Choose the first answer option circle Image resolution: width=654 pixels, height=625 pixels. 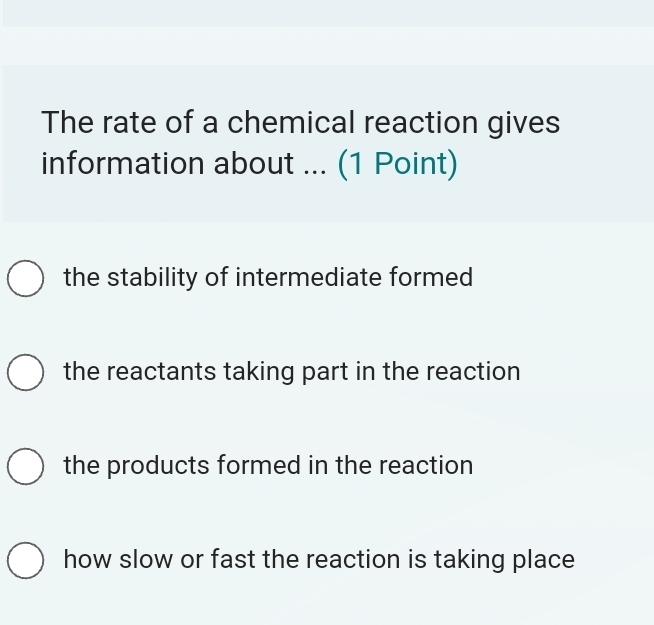(x=27, y=278)
